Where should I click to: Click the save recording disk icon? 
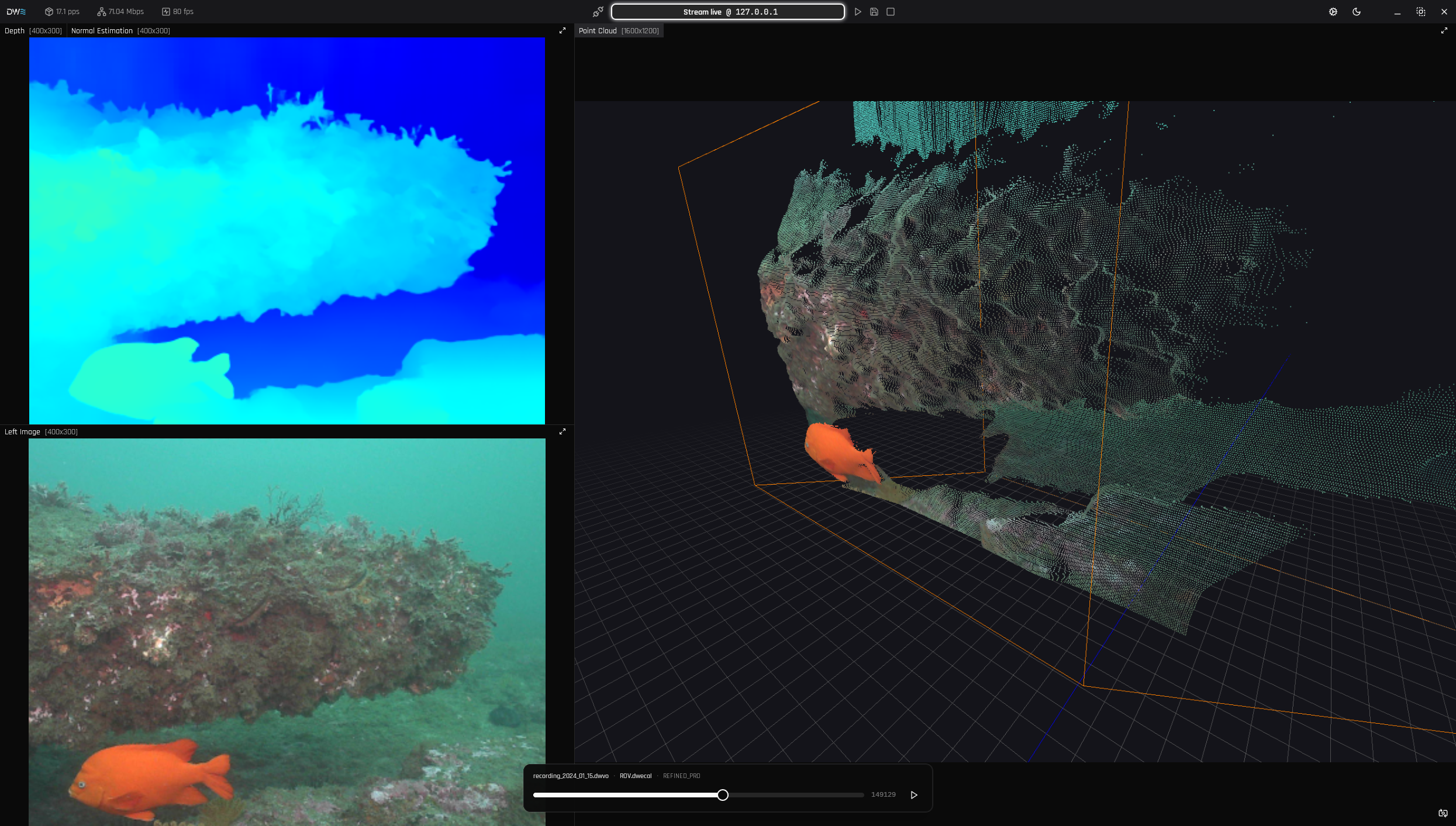click(874, 12)
